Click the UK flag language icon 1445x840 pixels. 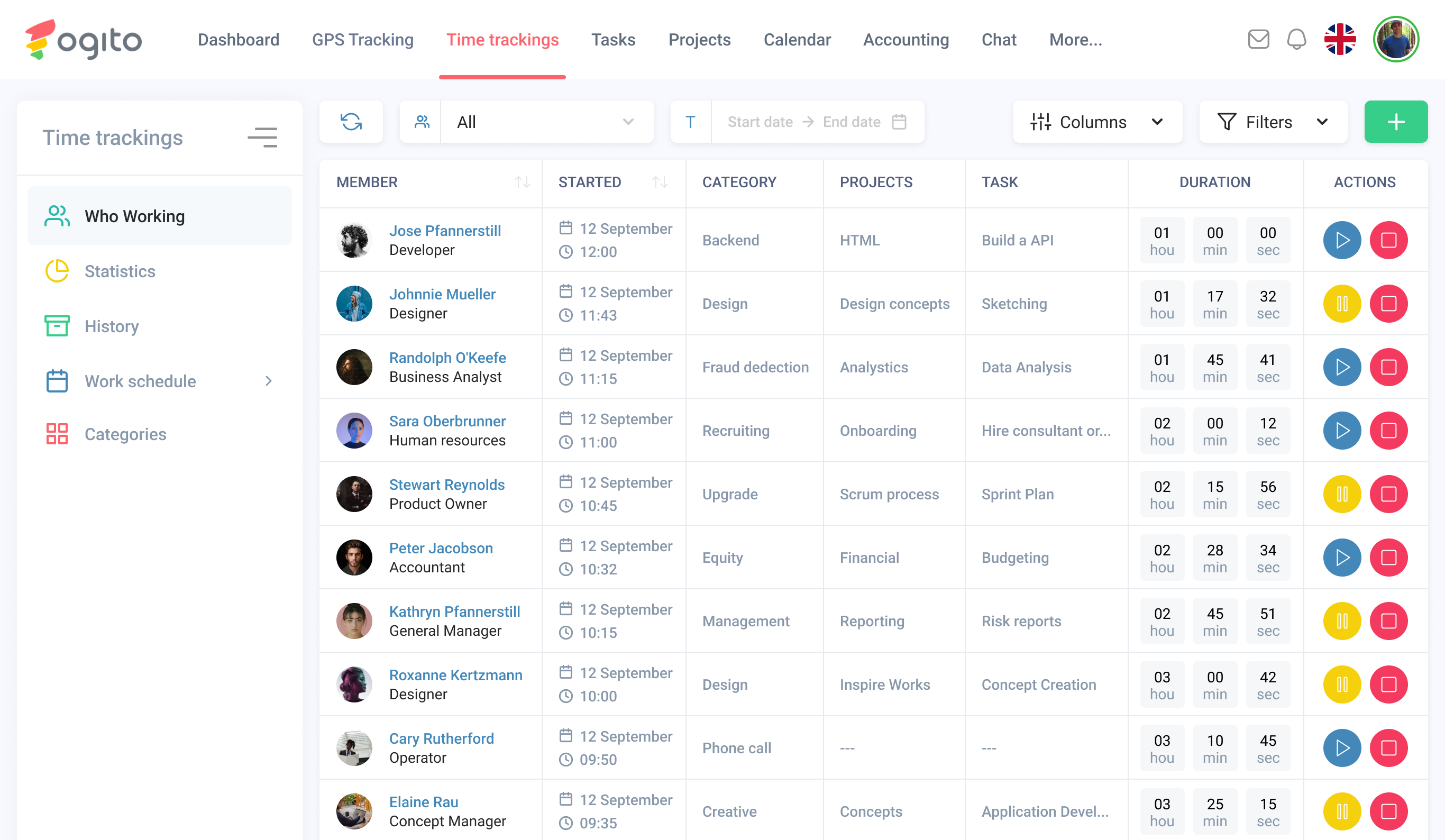(1340, 40)
